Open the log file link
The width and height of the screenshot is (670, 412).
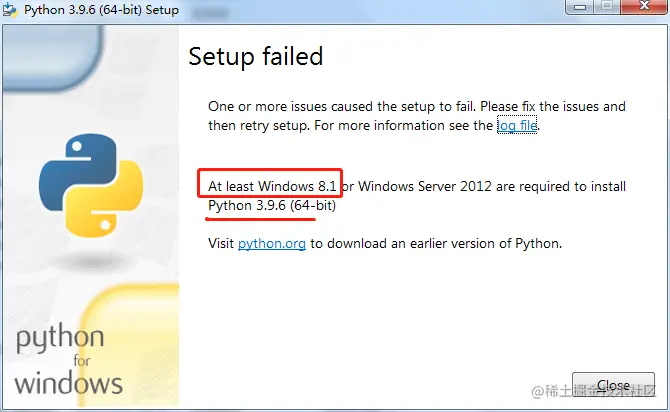tap(517, 125)
